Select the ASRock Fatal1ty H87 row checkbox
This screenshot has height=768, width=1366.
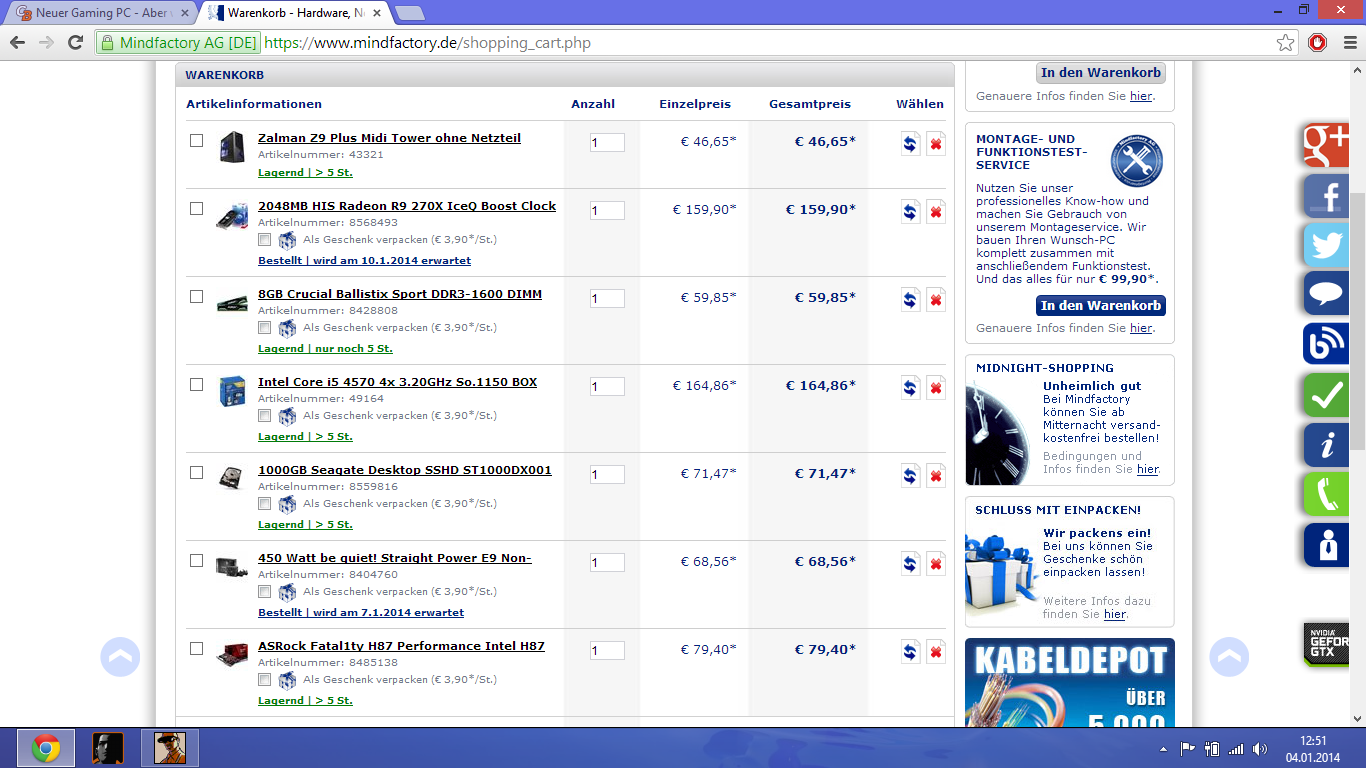197,648
